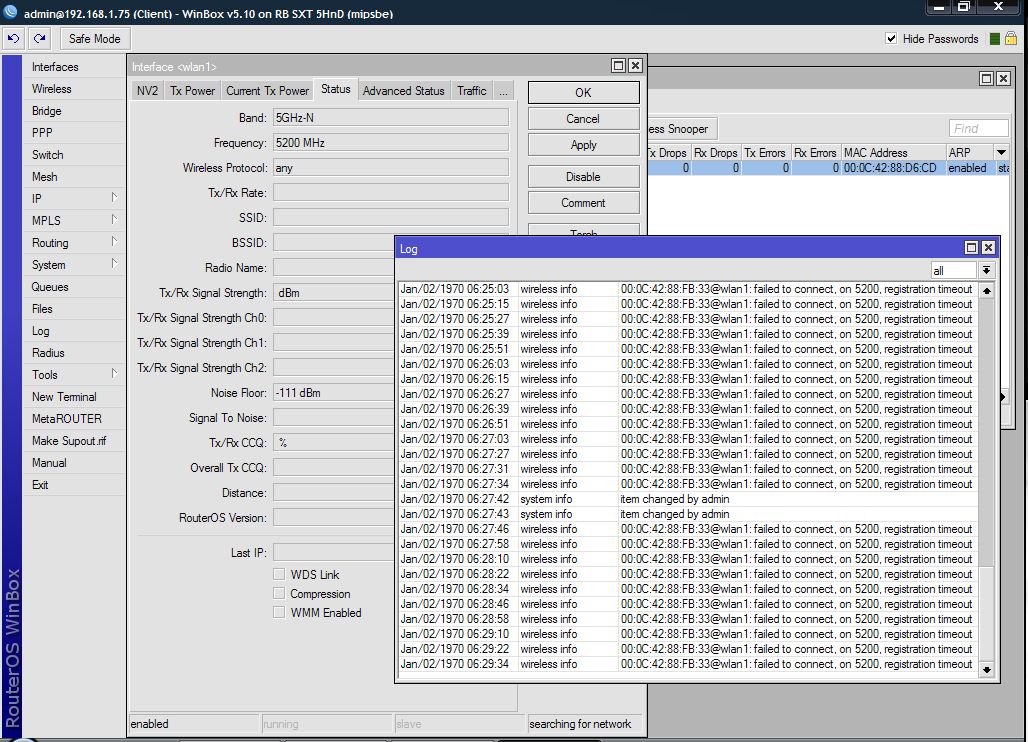Click the Cancel button
This screenshot has width=1028, height=742.
tap(583, 119)
